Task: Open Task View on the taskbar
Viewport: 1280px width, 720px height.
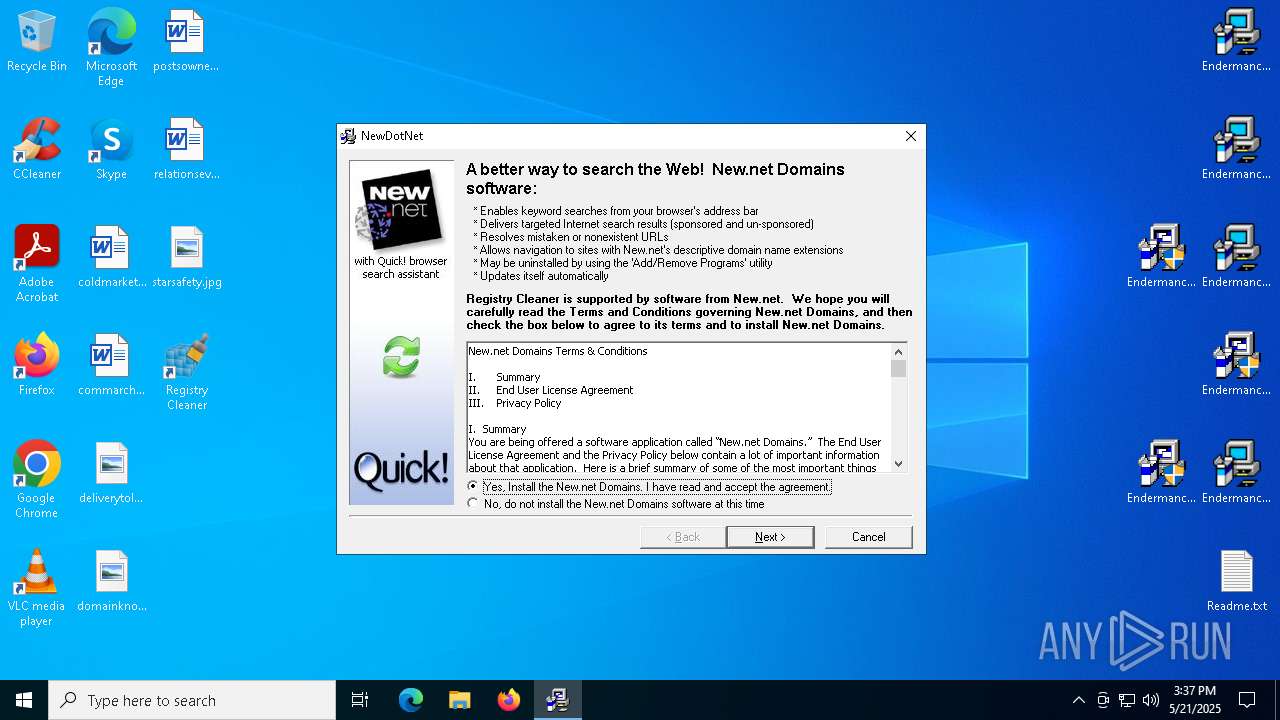Action: [x=360, y=700]
